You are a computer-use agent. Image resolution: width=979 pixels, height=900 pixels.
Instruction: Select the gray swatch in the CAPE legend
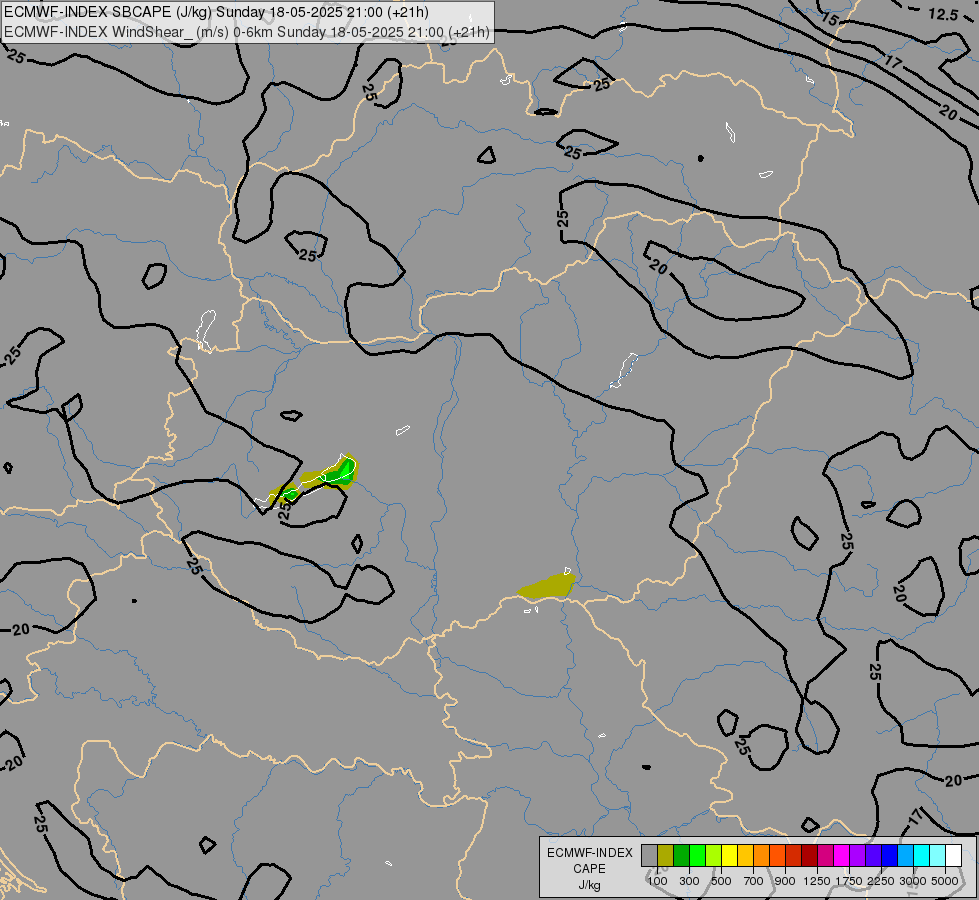pyautogui.click(x=649, y=856)
